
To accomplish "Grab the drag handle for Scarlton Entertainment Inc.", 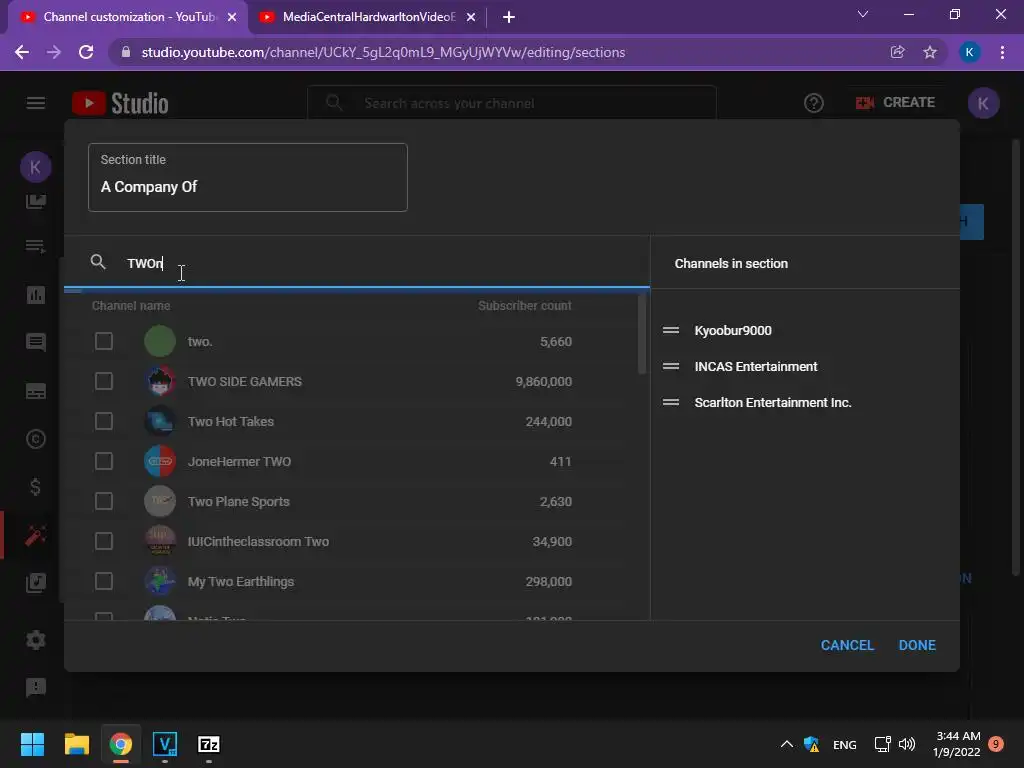I will click(671, 402).
